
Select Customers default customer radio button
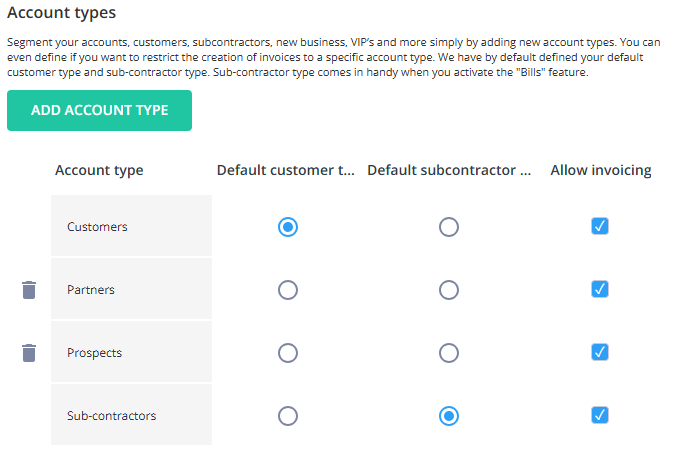[288, 227]
